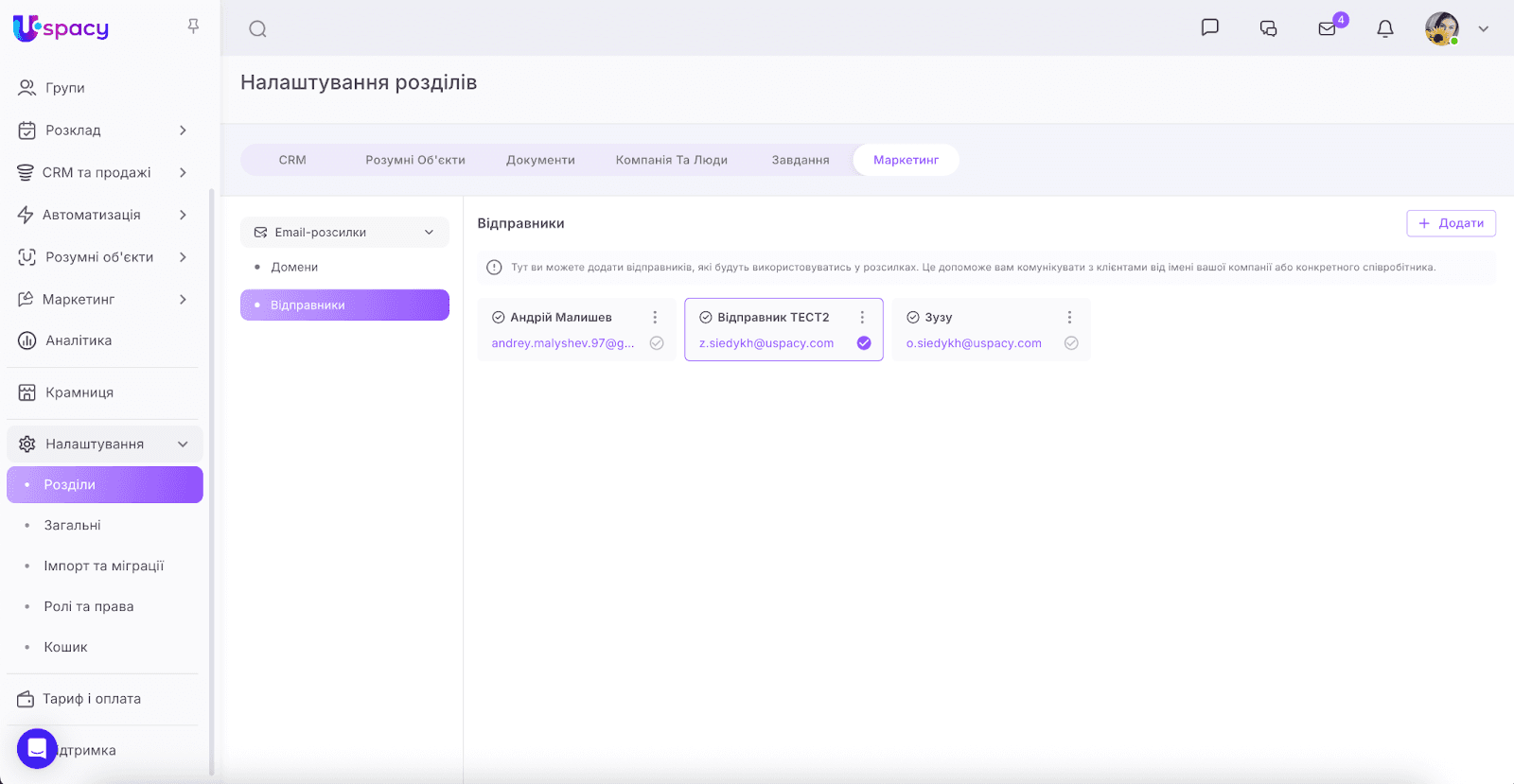Open options menu for Андрій Малишев sender
This screenshot has height=784, width=1514.
(x=655, y=318)
